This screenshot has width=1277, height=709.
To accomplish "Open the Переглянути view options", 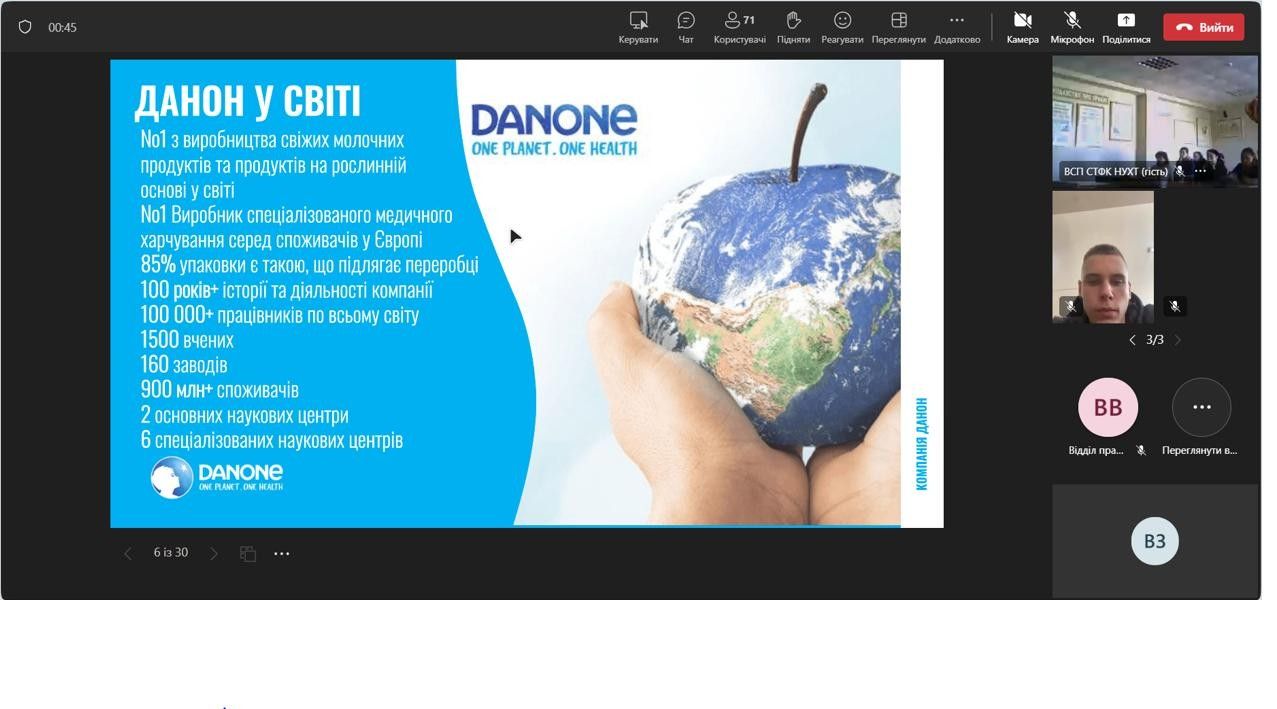I will pyautogui.click(x=898, y=27).
